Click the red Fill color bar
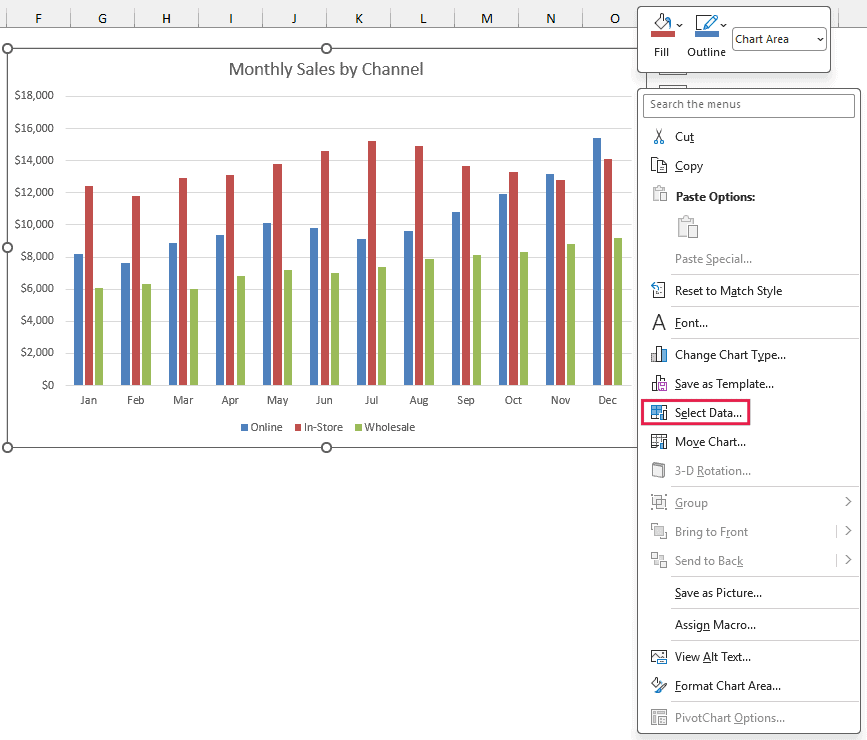The width and height of the screenshot is (867, 740). coord(662,34)
